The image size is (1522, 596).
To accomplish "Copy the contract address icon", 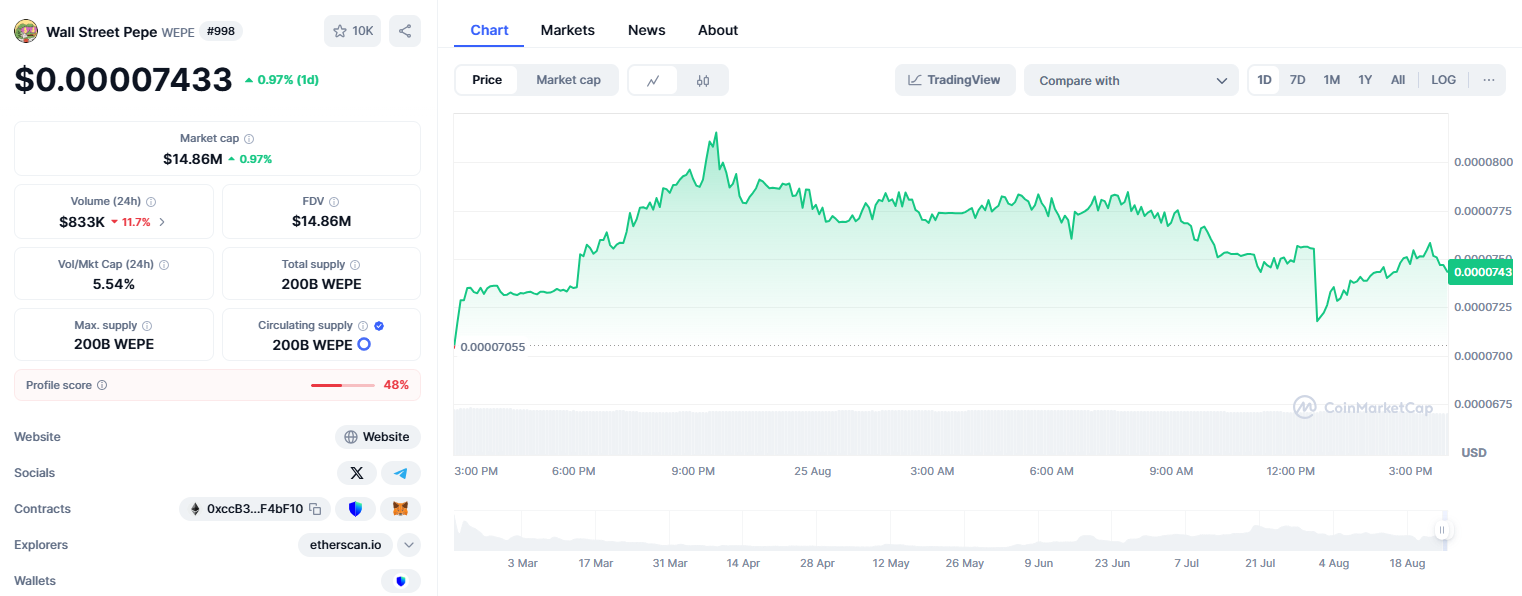I will (314, 509).
